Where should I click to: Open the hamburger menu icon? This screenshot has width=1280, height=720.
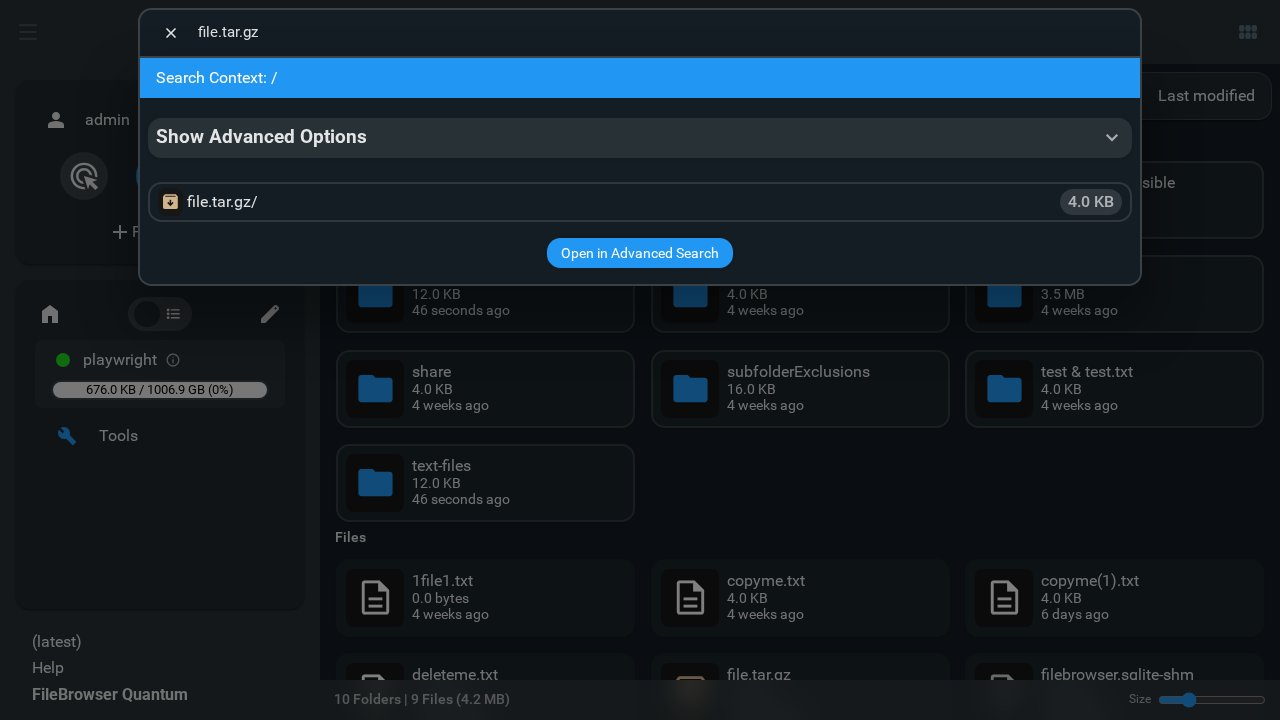pos(28,33)
